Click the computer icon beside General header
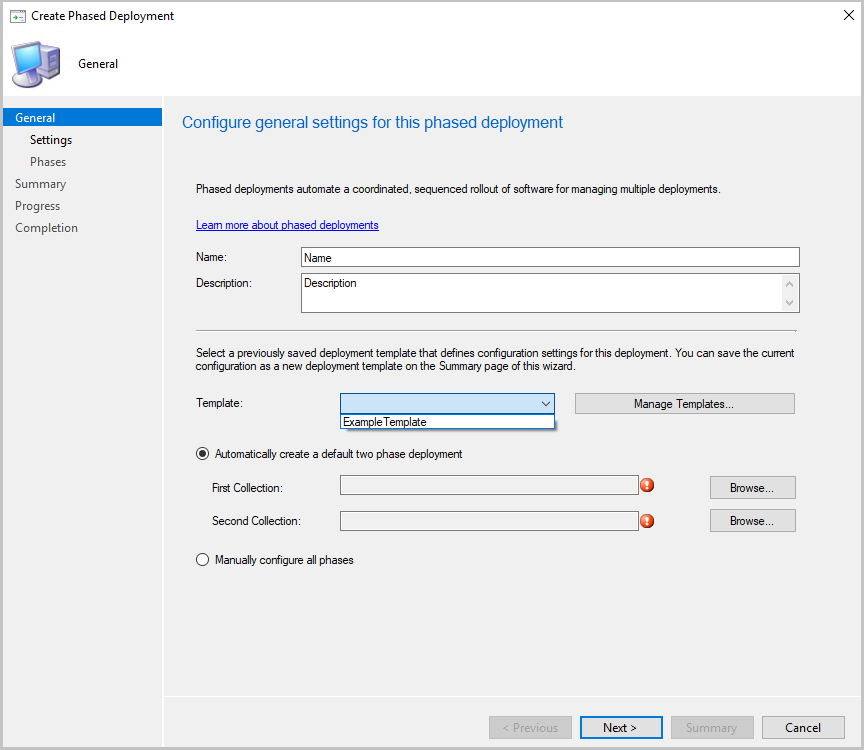The image size is (864, 750). pyautogui.click(x=36, y=64)
